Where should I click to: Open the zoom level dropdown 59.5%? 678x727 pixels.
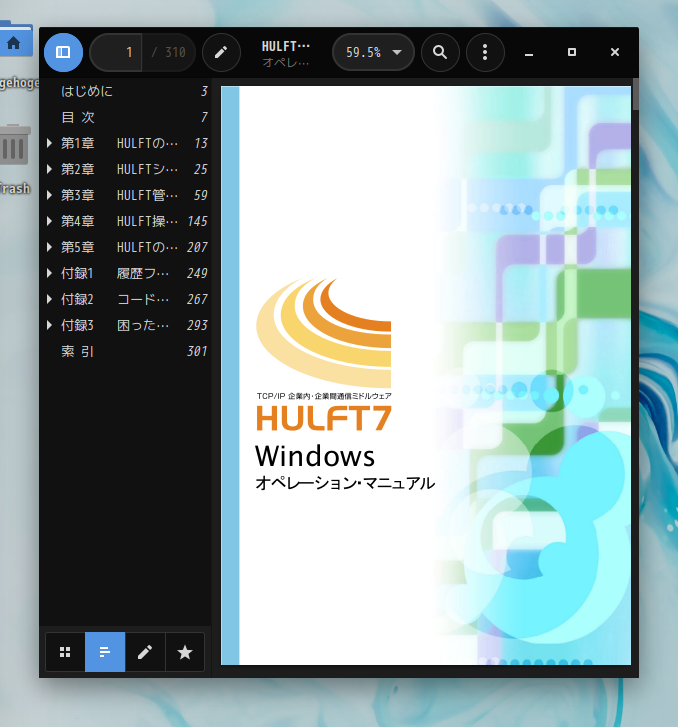[373, 52]
